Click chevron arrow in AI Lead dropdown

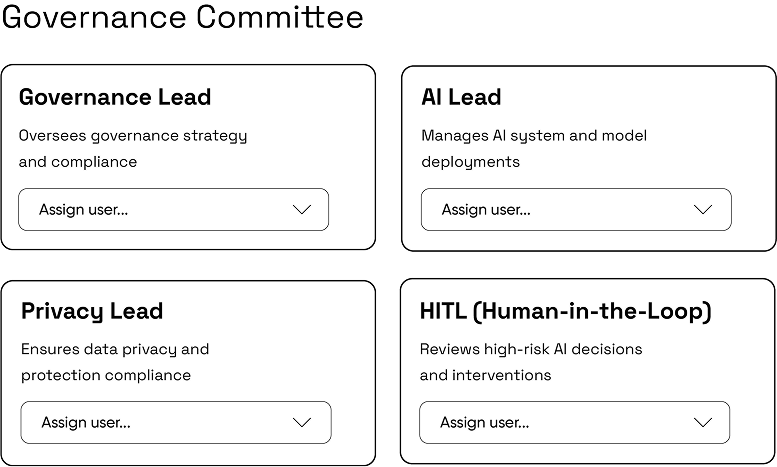[703, 210]
